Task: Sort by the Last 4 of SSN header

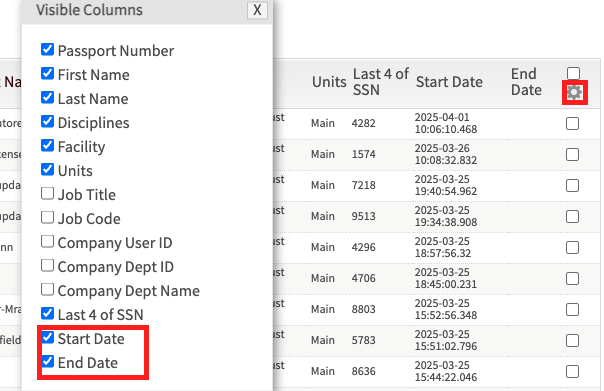Action: pos(381,82)
